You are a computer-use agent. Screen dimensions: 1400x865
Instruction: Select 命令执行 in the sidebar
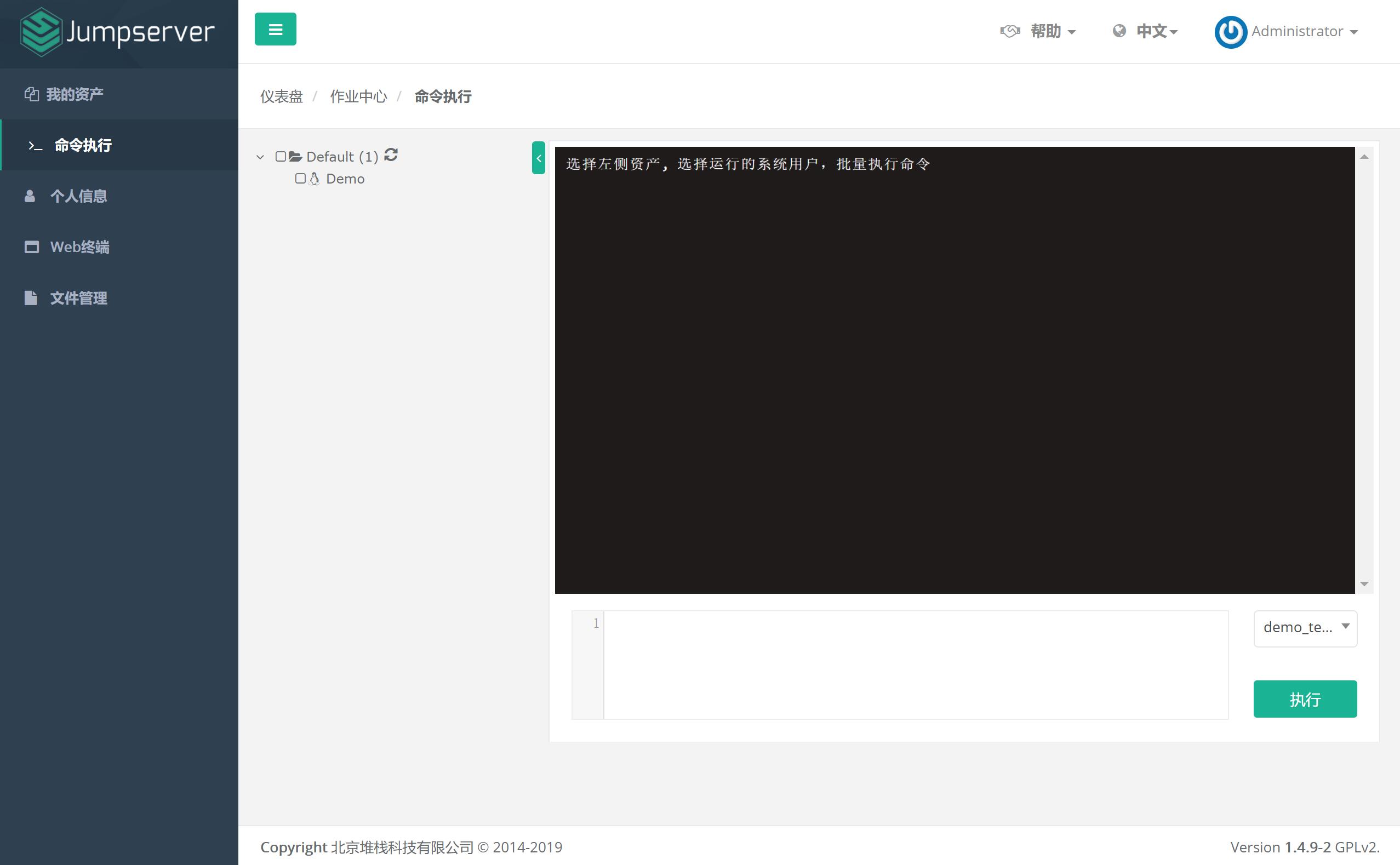tap(119, 145)
